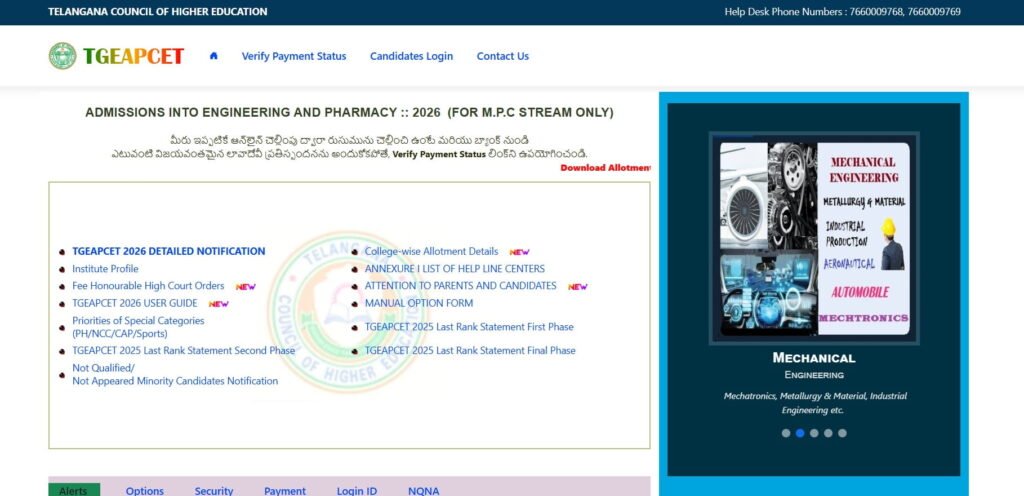Open Verify Payment Status page
Viewport: 1024px width, 496px height.
click(294, 56)
